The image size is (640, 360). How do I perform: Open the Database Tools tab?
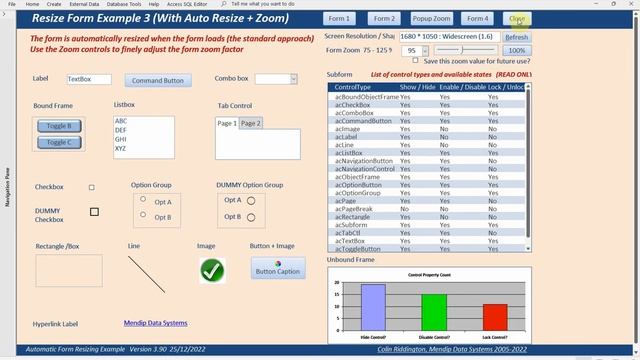pos(124,4)
